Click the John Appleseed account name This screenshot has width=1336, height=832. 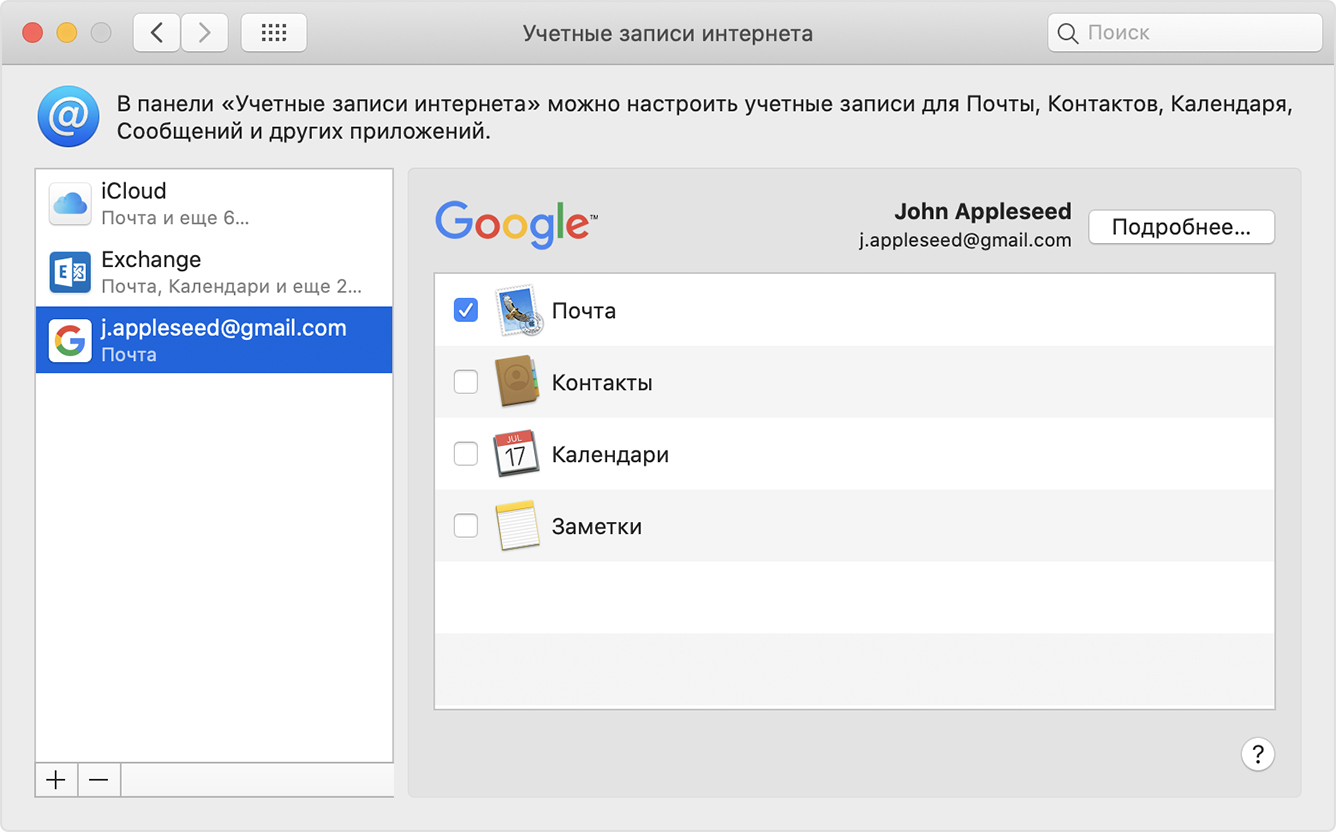pyautogui.click(x=982, y=211)
